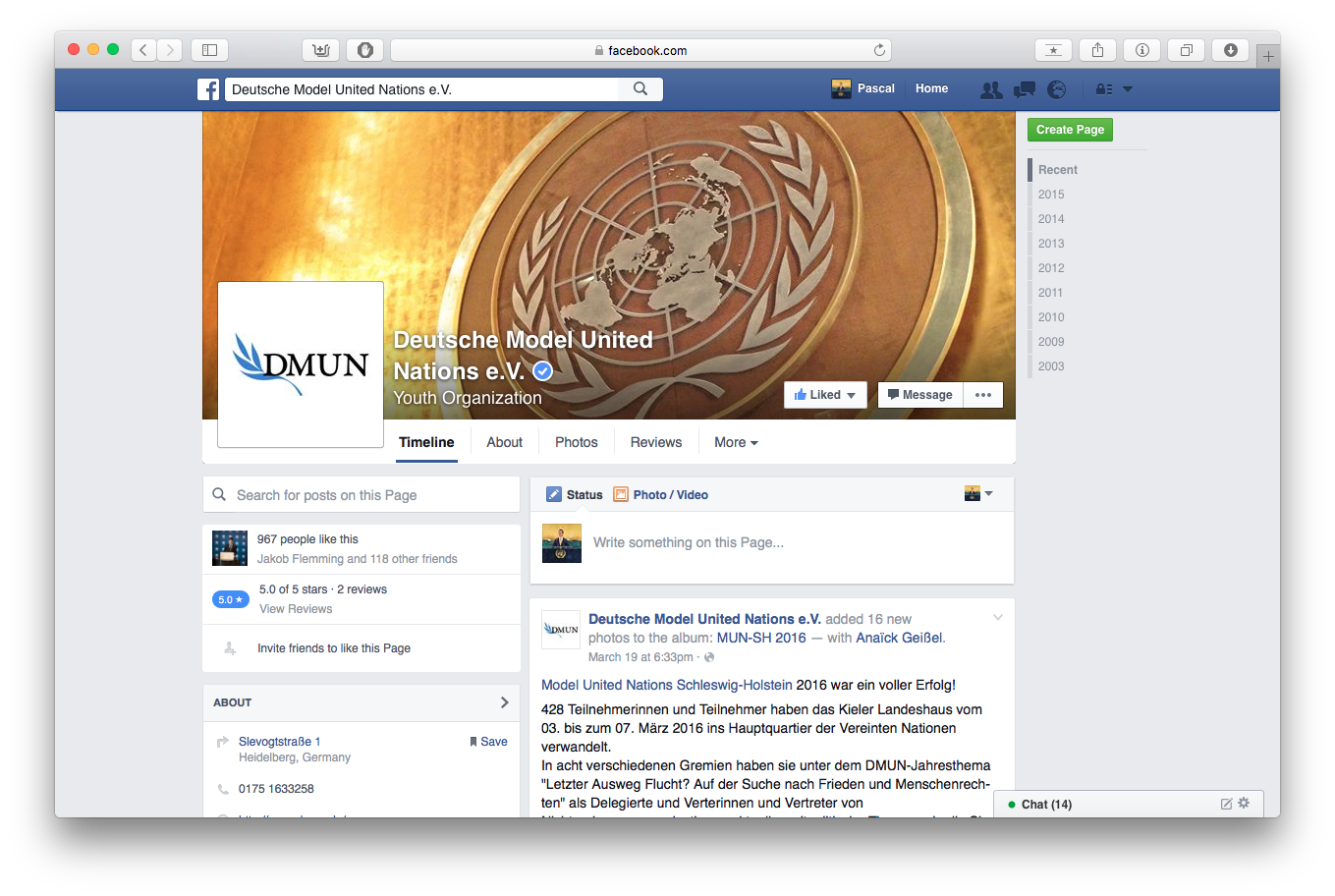Open the friend requests icon
This screenshot has height=896, width=1335.
click(x=991, y=89)
